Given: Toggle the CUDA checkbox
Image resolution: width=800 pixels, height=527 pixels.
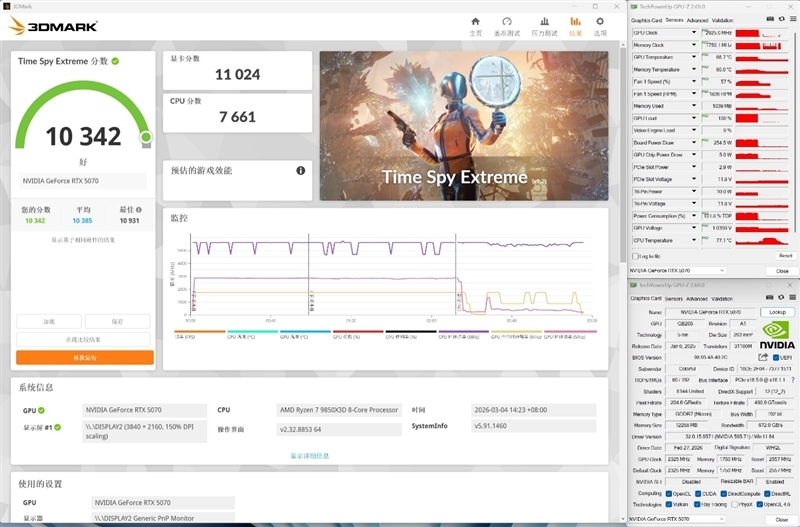Looking at the screenshot, I should (697, 494).
